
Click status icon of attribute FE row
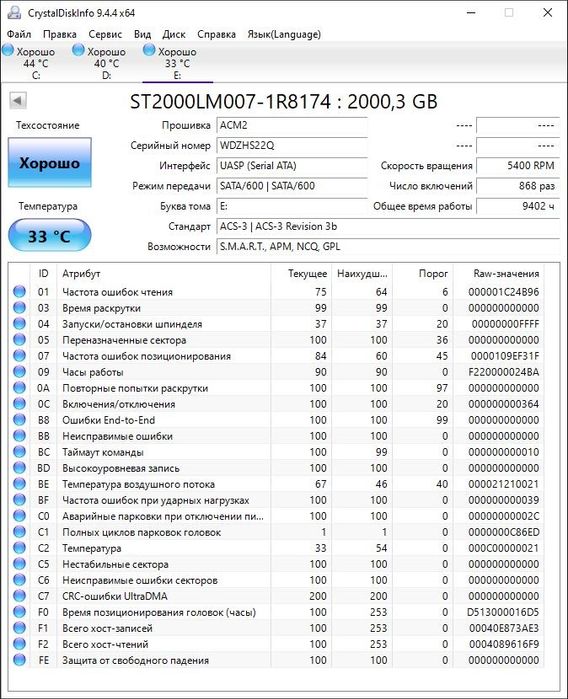[19, 660]
